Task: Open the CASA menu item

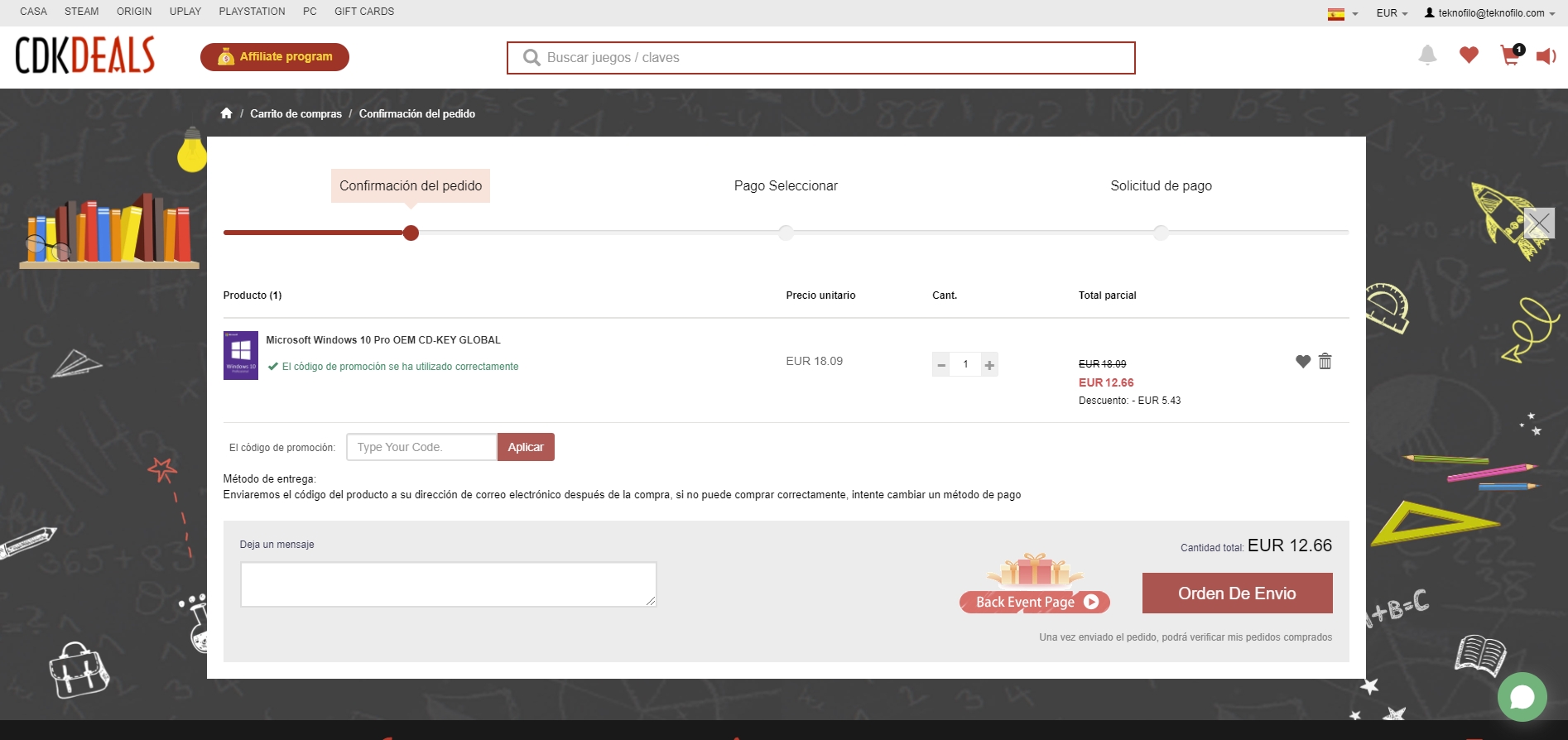Action: (34, 12)
